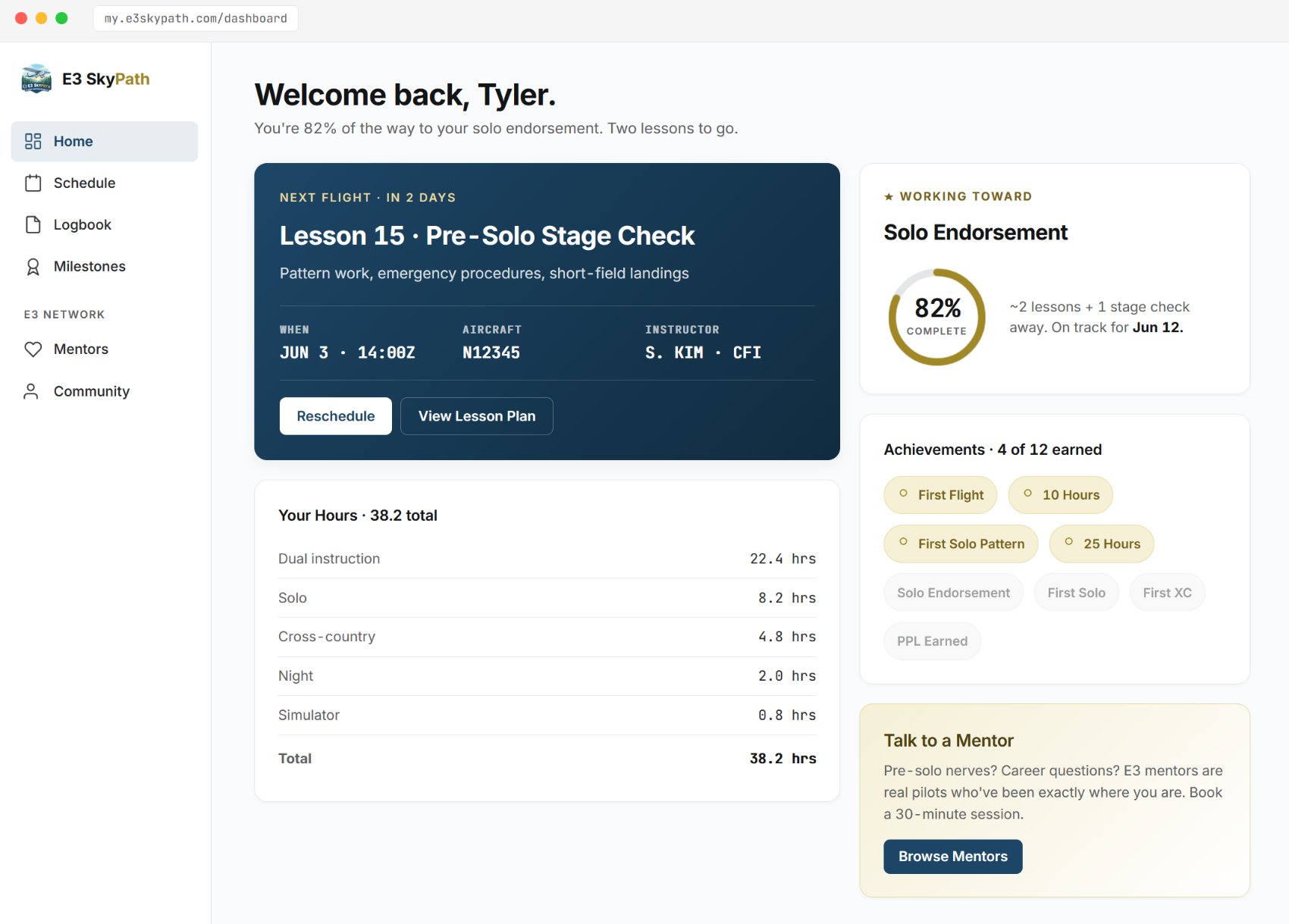Click the E3 NETWORK section label
The image size is (1289, 924).
pyautogui.click(x=64, y=315)
